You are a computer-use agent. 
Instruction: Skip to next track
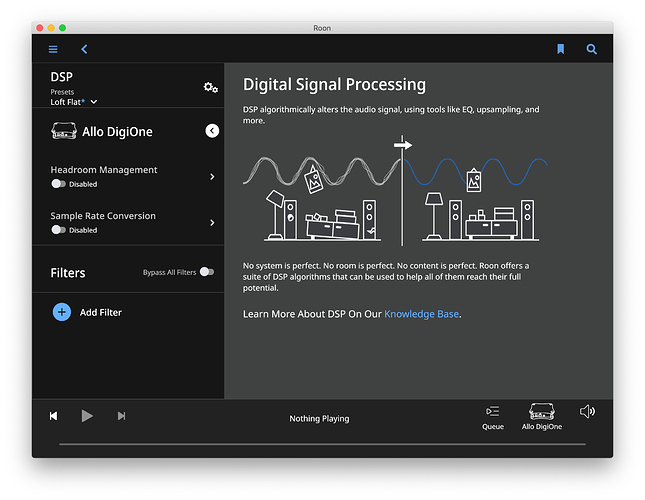[x=121, y=416]
